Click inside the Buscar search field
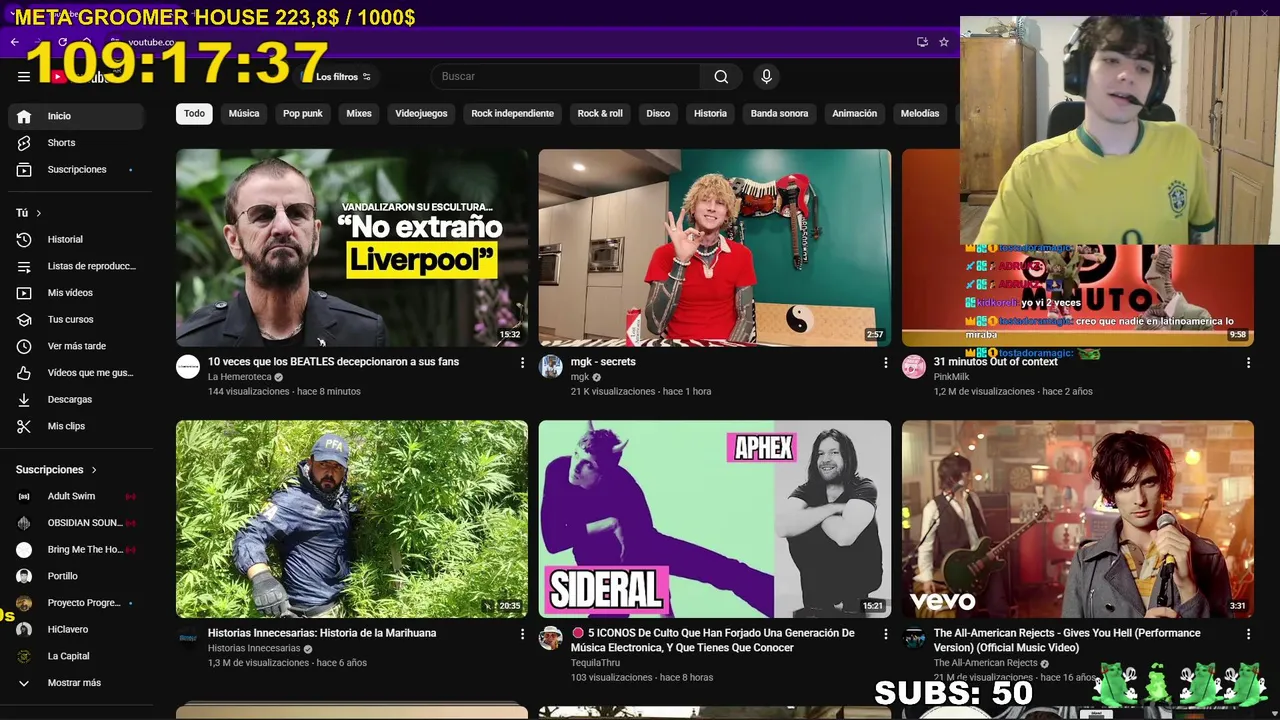Viewport: 1280px width, 720px height. (565, 76)
